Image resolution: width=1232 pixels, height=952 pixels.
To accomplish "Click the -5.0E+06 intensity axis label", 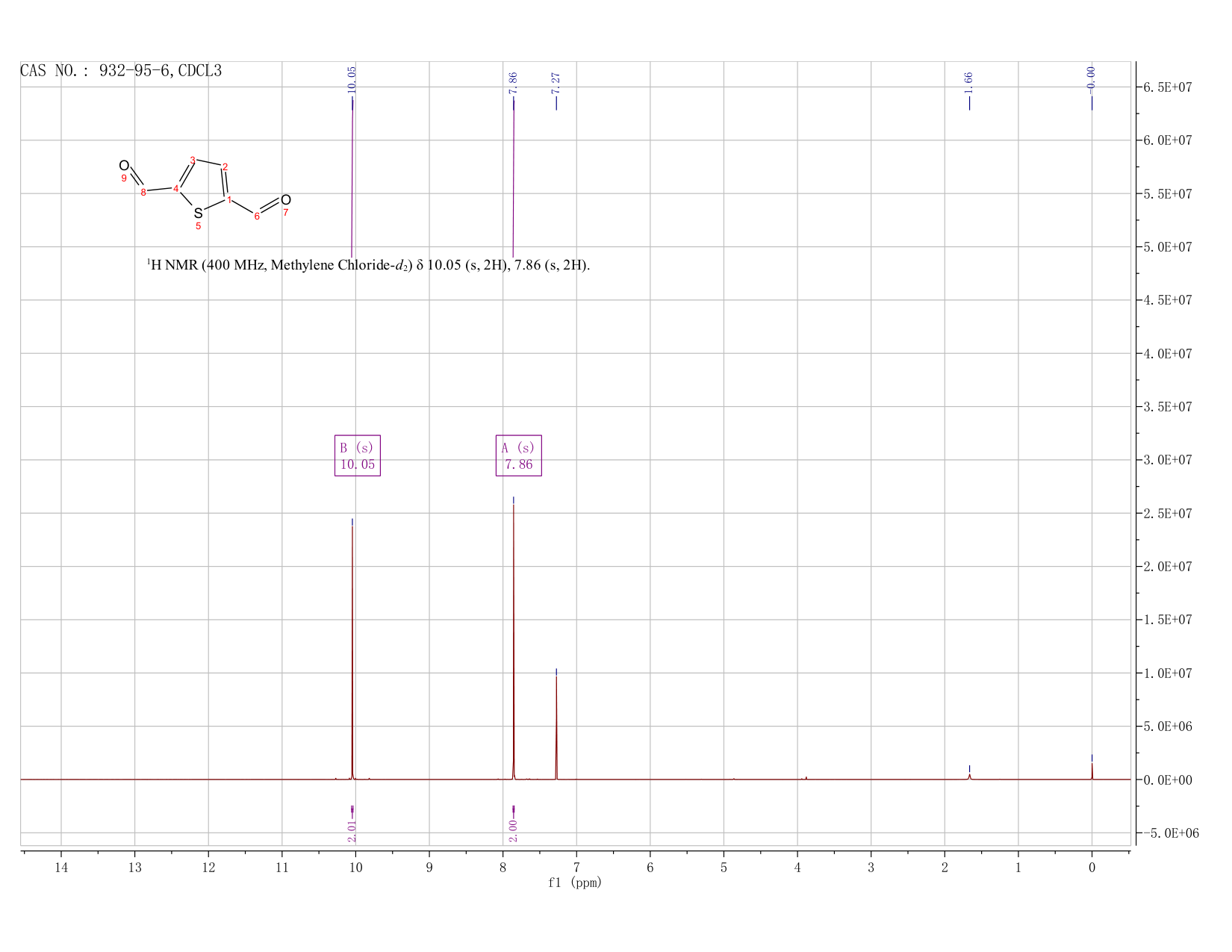I will pos(1171,833).
